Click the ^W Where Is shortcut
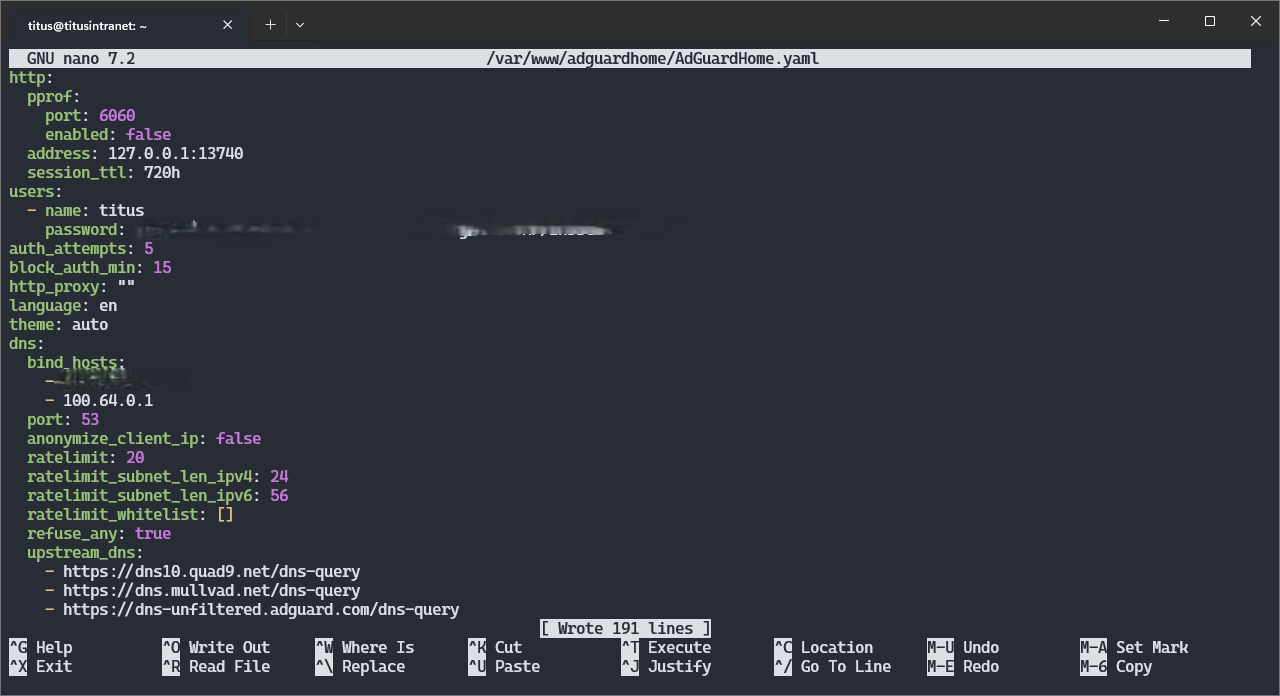The height and width of the screenshot is (696, 1280). (x=364, y=647)
